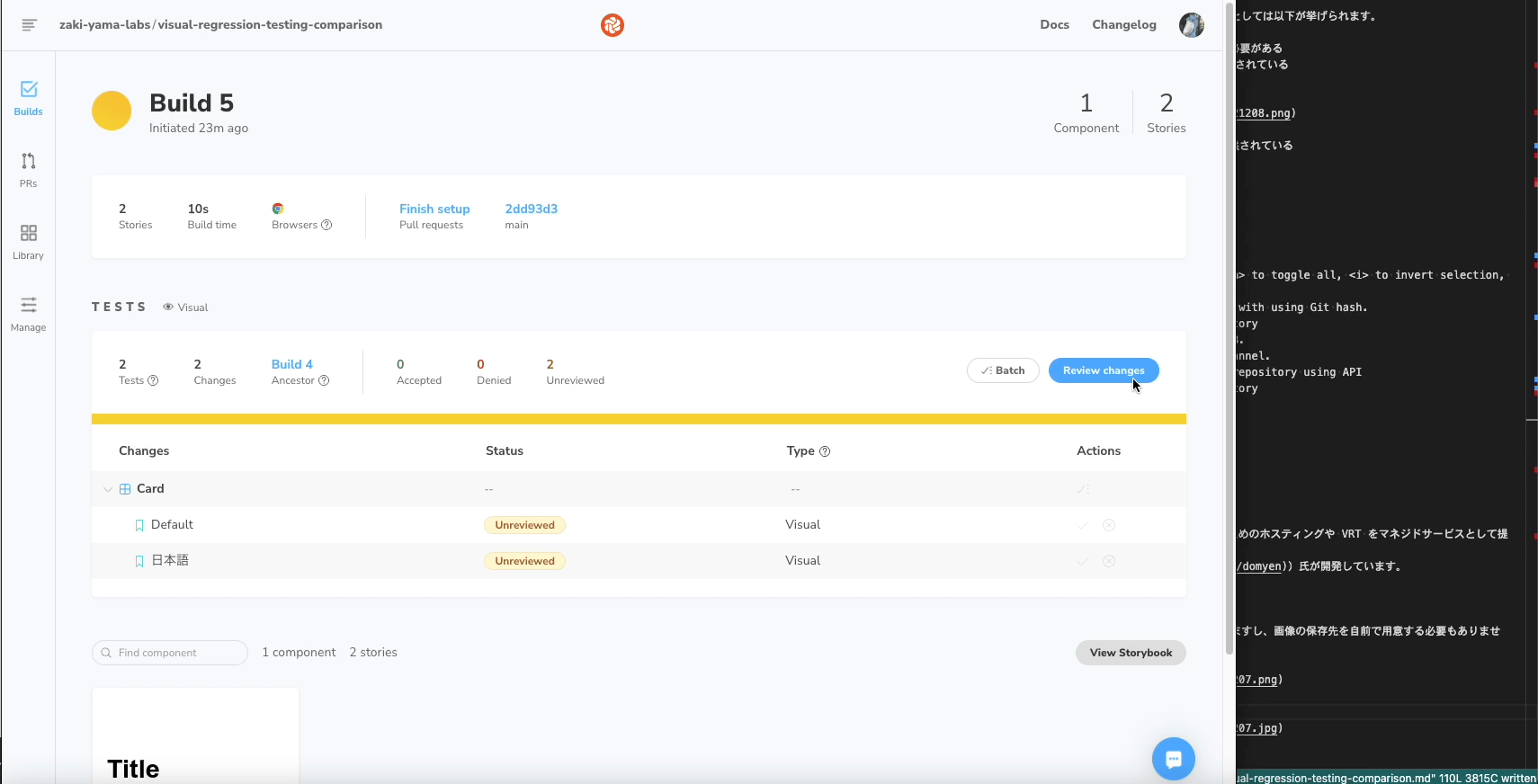Batch accept the Card component row
This screenshot has height=784, width=1538.
(x=1083, y=489)
